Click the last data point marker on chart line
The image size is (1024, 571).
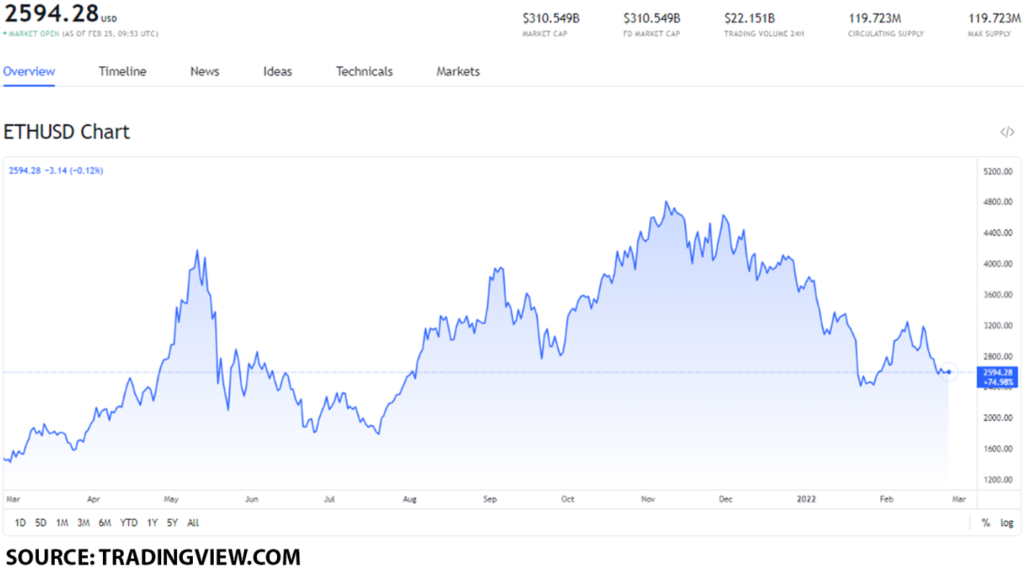point(949,372)
